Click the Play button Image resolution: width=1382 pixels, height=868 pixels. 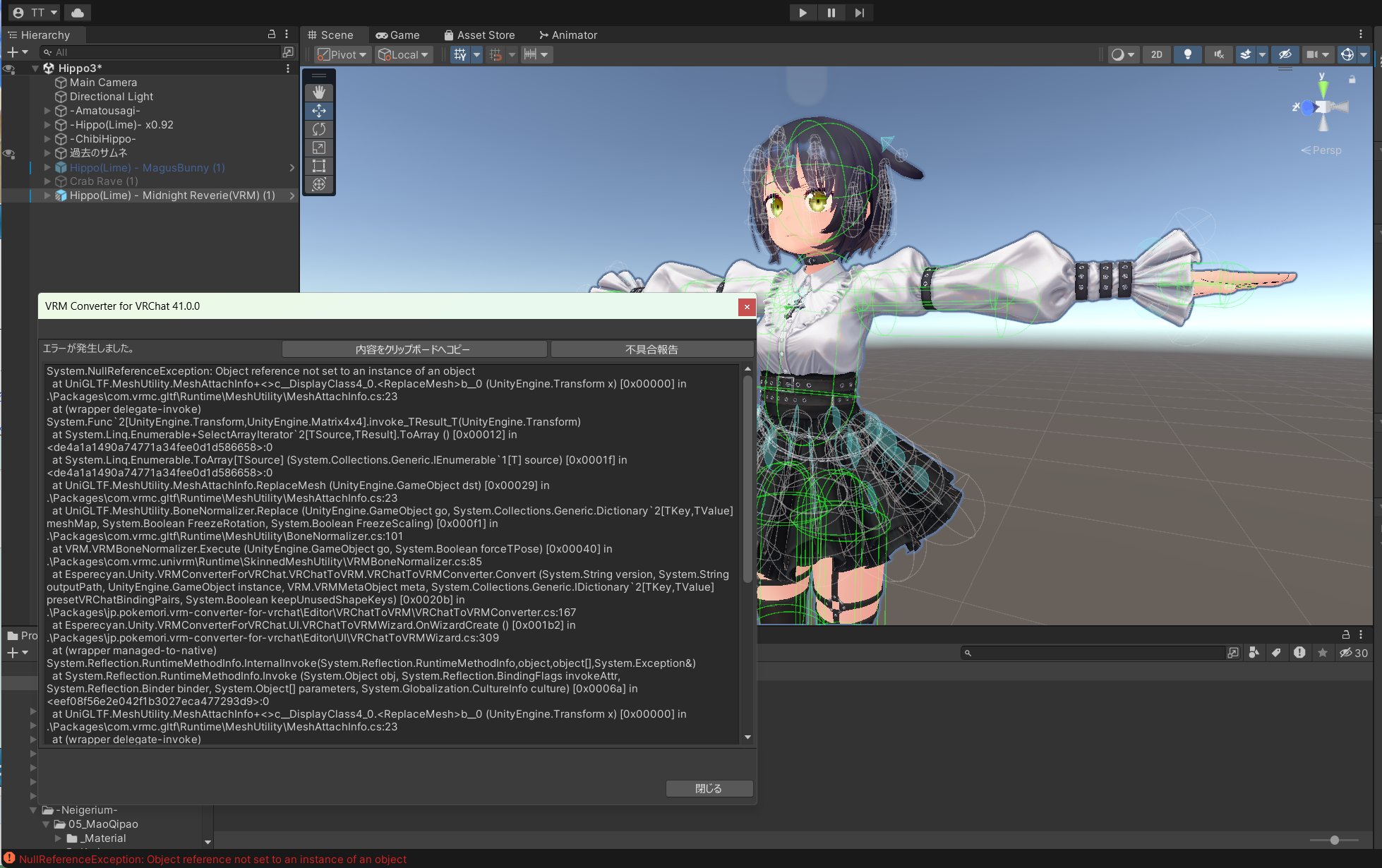(803, 13)
